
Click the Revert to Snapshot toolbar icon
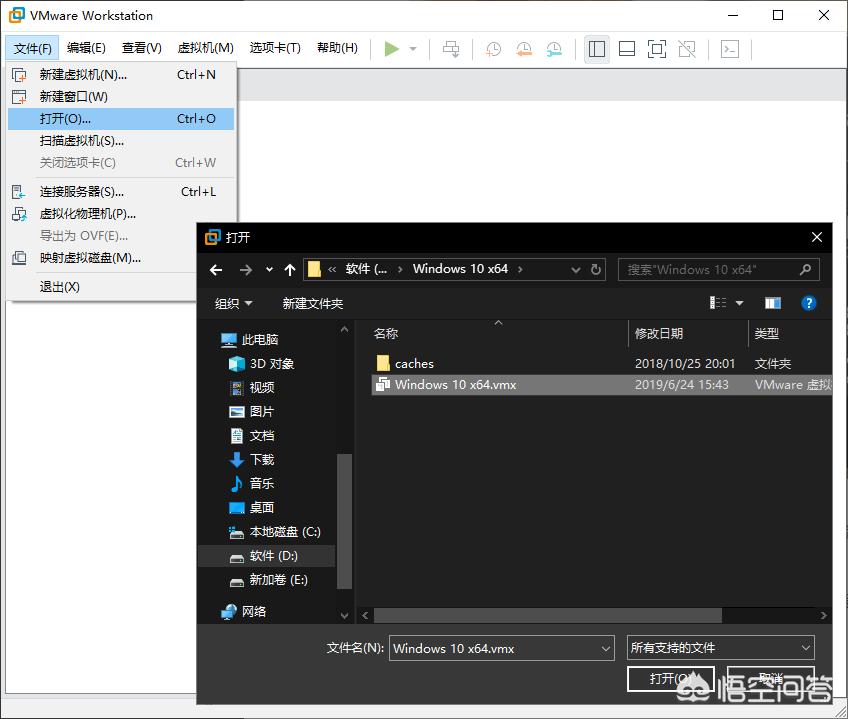tap(524, 49)
